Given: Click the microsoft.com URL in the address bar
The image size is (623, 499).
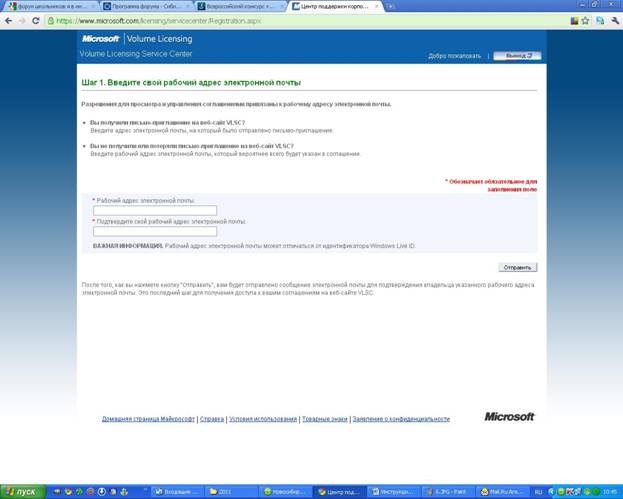Looking at the screenshot, I should [159, 21].
